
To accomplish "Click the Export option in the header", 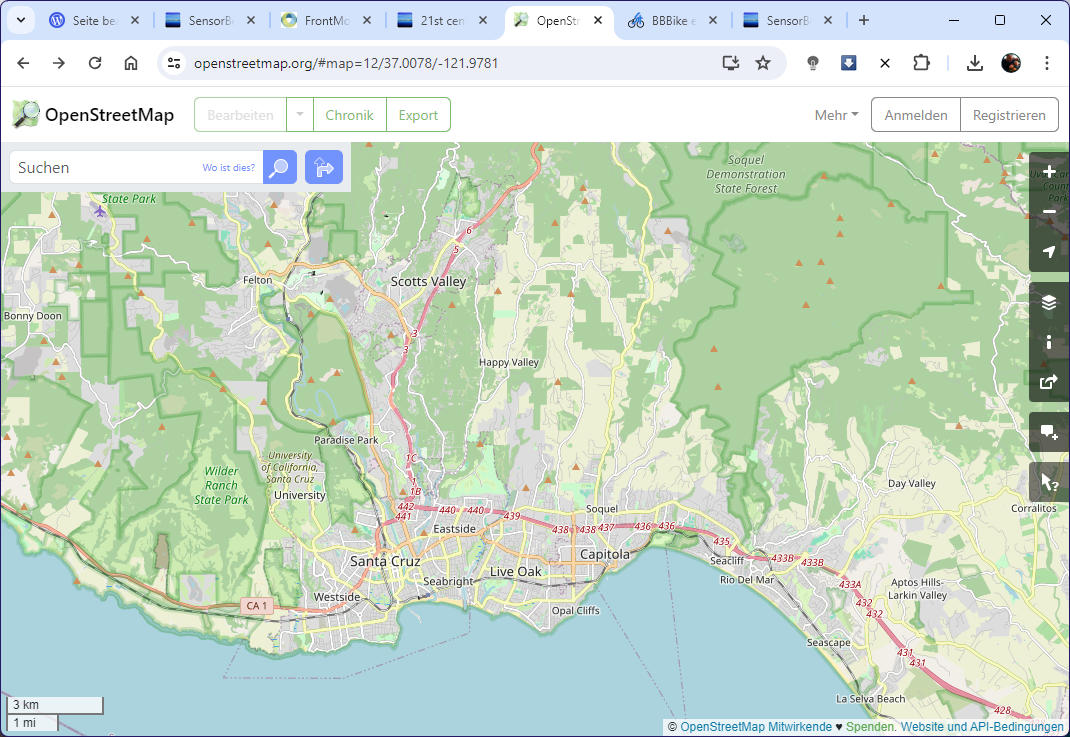I will (417, 114).
